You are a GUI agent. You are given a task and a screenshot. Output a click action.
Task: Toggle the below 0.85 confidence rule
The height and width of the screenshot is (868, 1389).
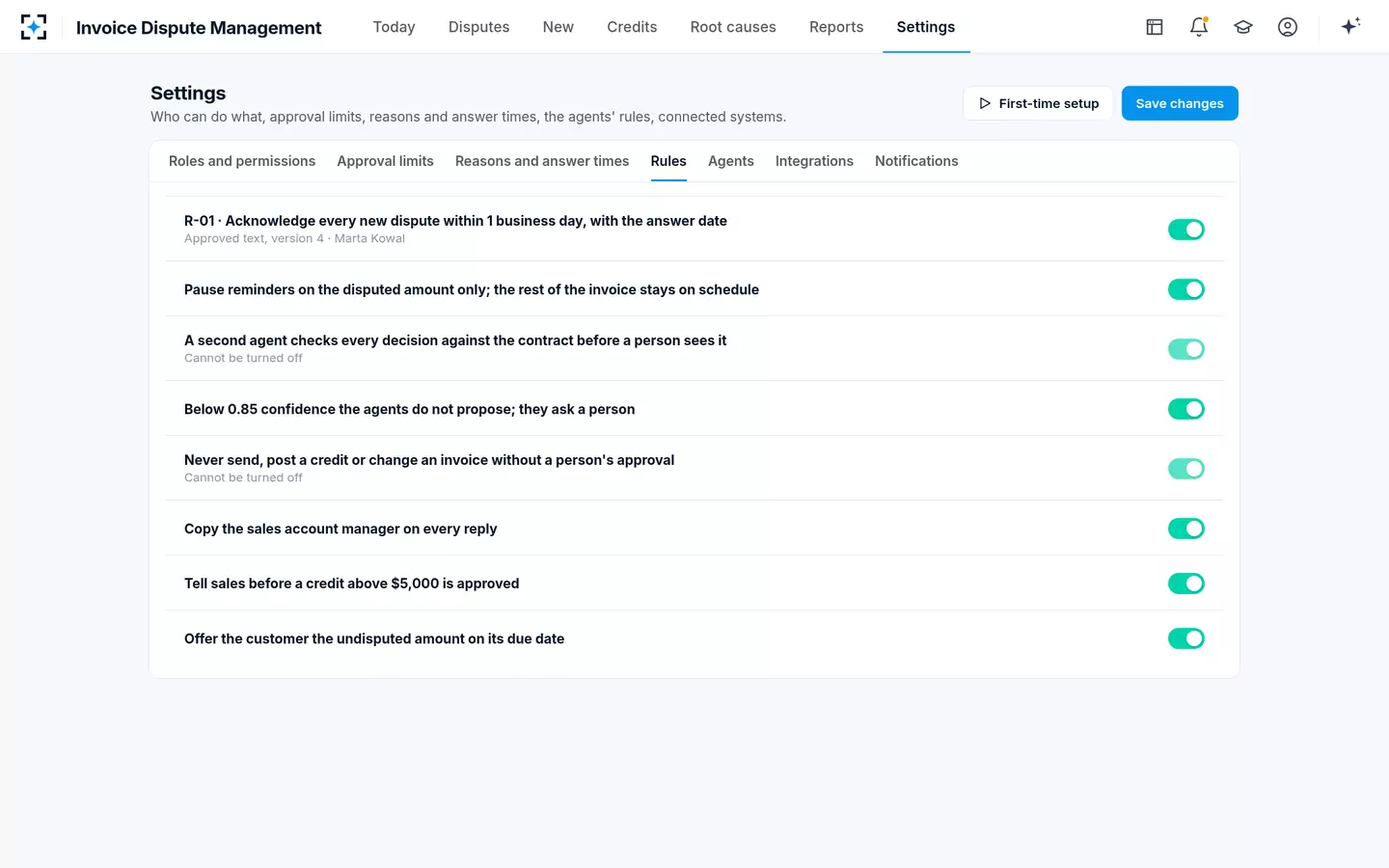point(1186,409)
